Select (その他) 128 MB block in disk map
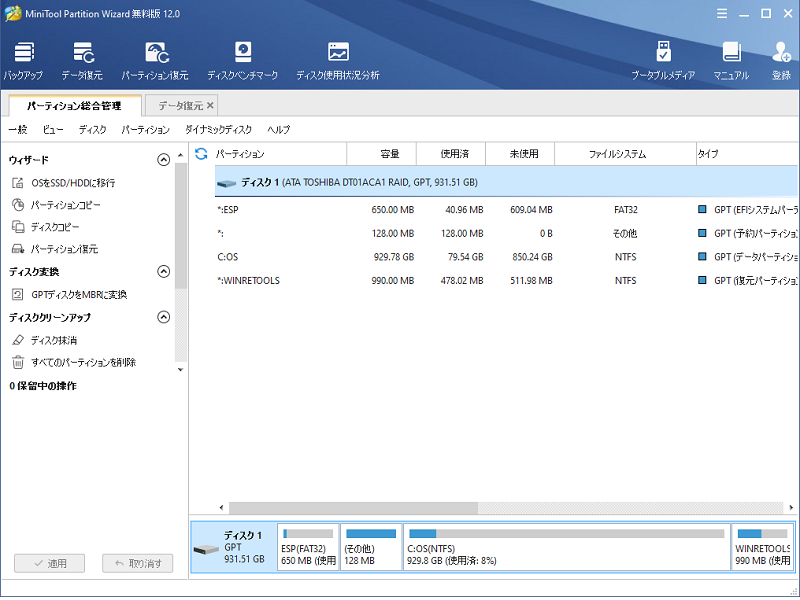 click(371, 547)
